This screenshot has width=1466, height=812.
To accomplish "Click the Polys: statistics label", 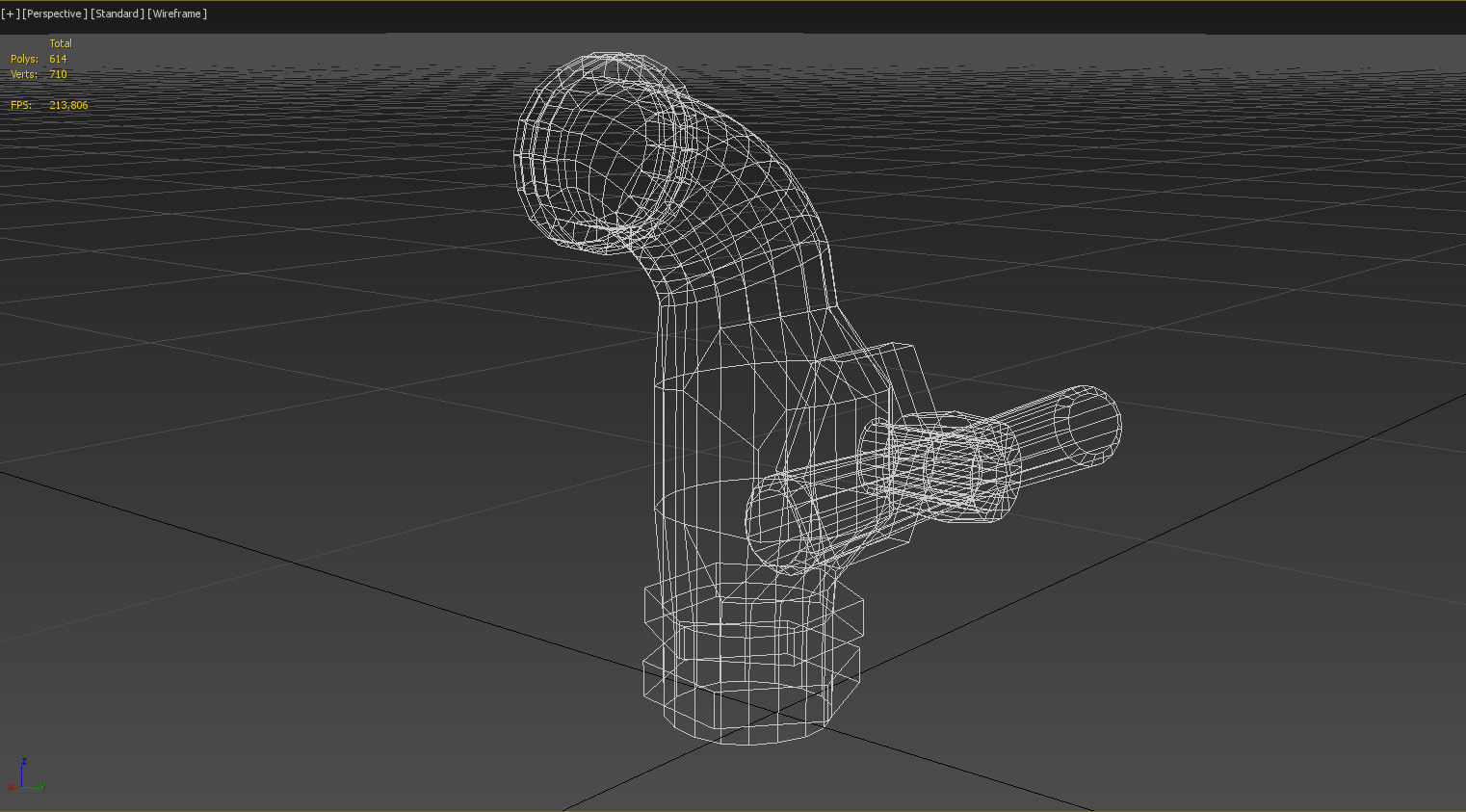I will (24, 59).
